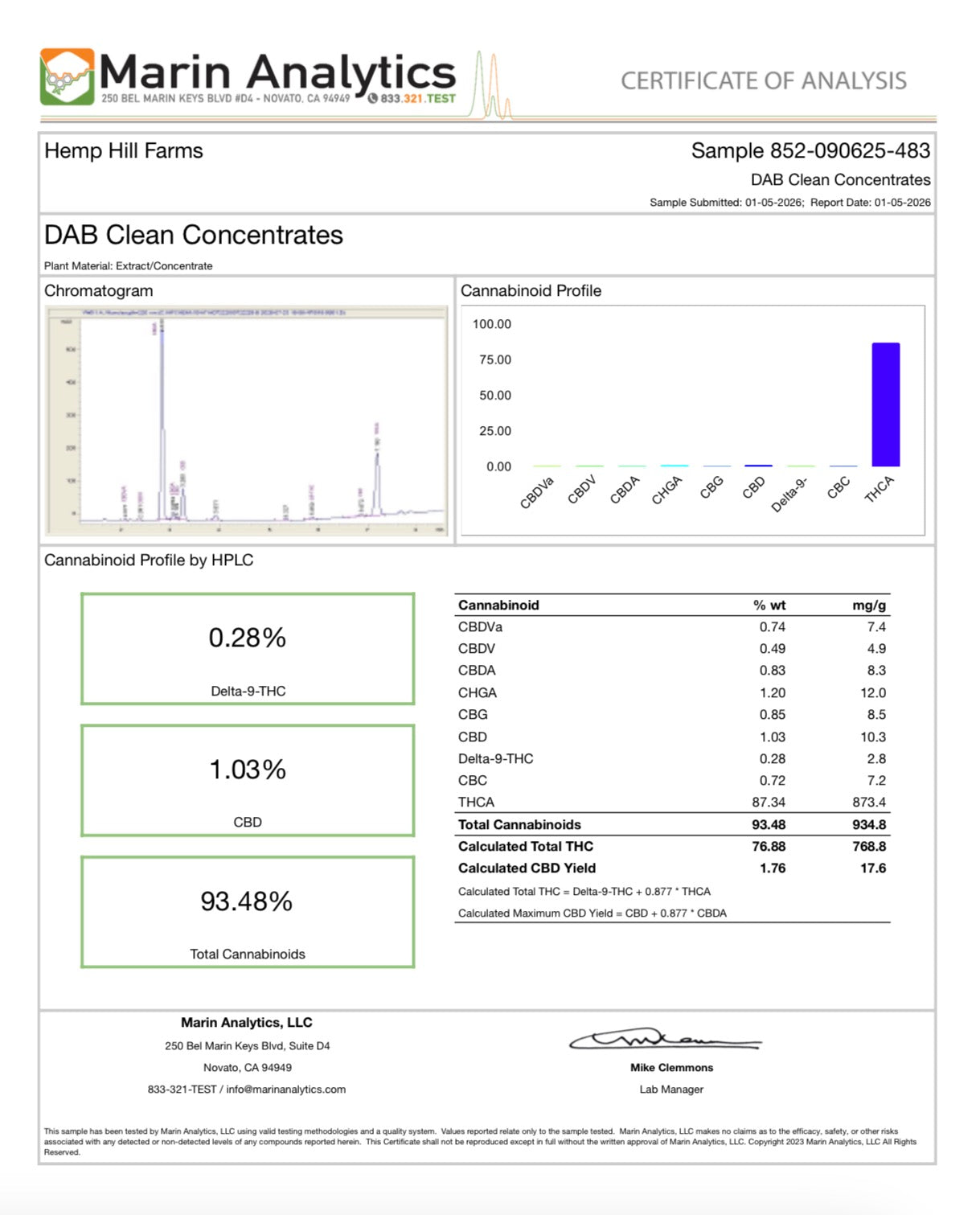Click Mike Clemmons' handwritten signature
The height and width of the screenshot is (1215, 980).
click(664, 1039)
